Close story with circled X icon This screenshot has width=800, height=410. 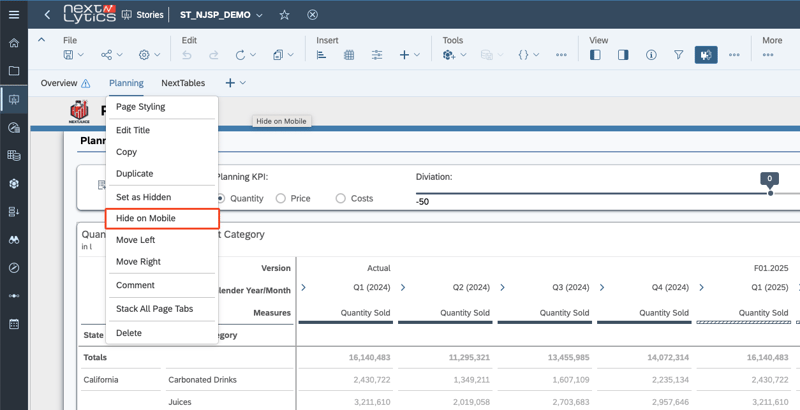click(313, 15)
